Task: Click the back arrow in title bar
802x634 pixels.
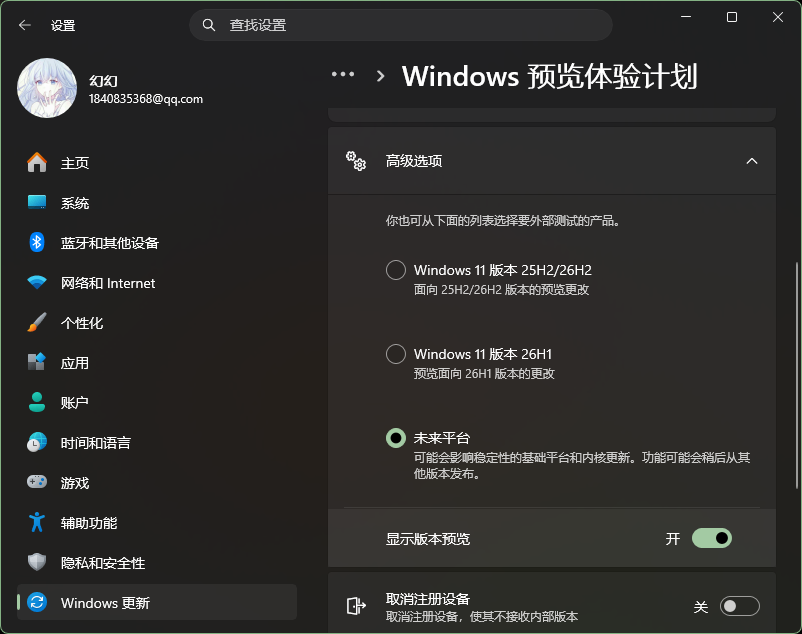Action: tap(25, 25)
